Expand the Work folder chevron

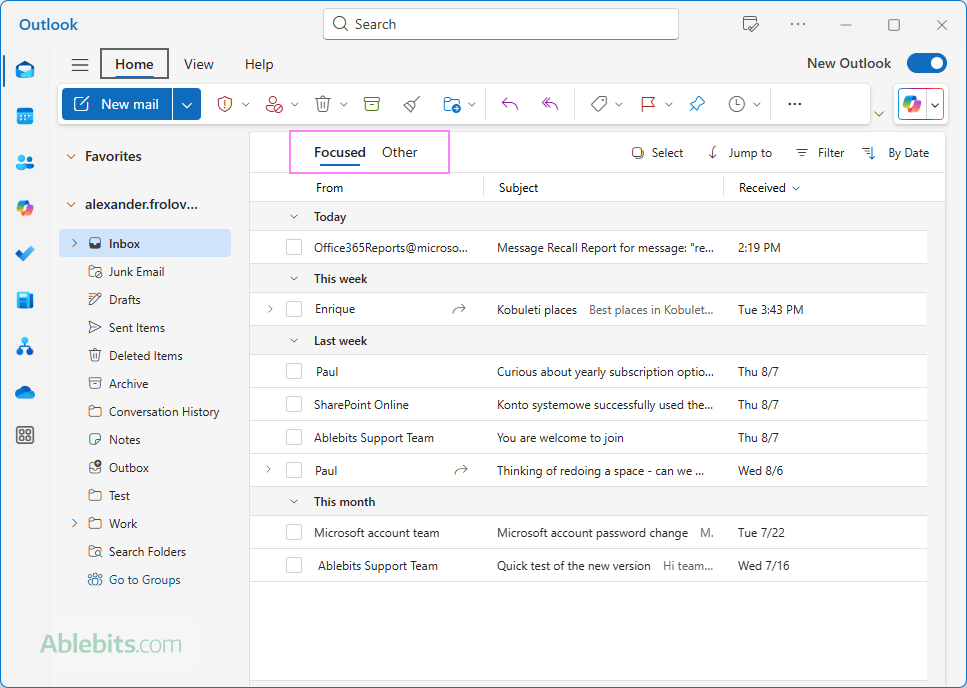[75, 523]
